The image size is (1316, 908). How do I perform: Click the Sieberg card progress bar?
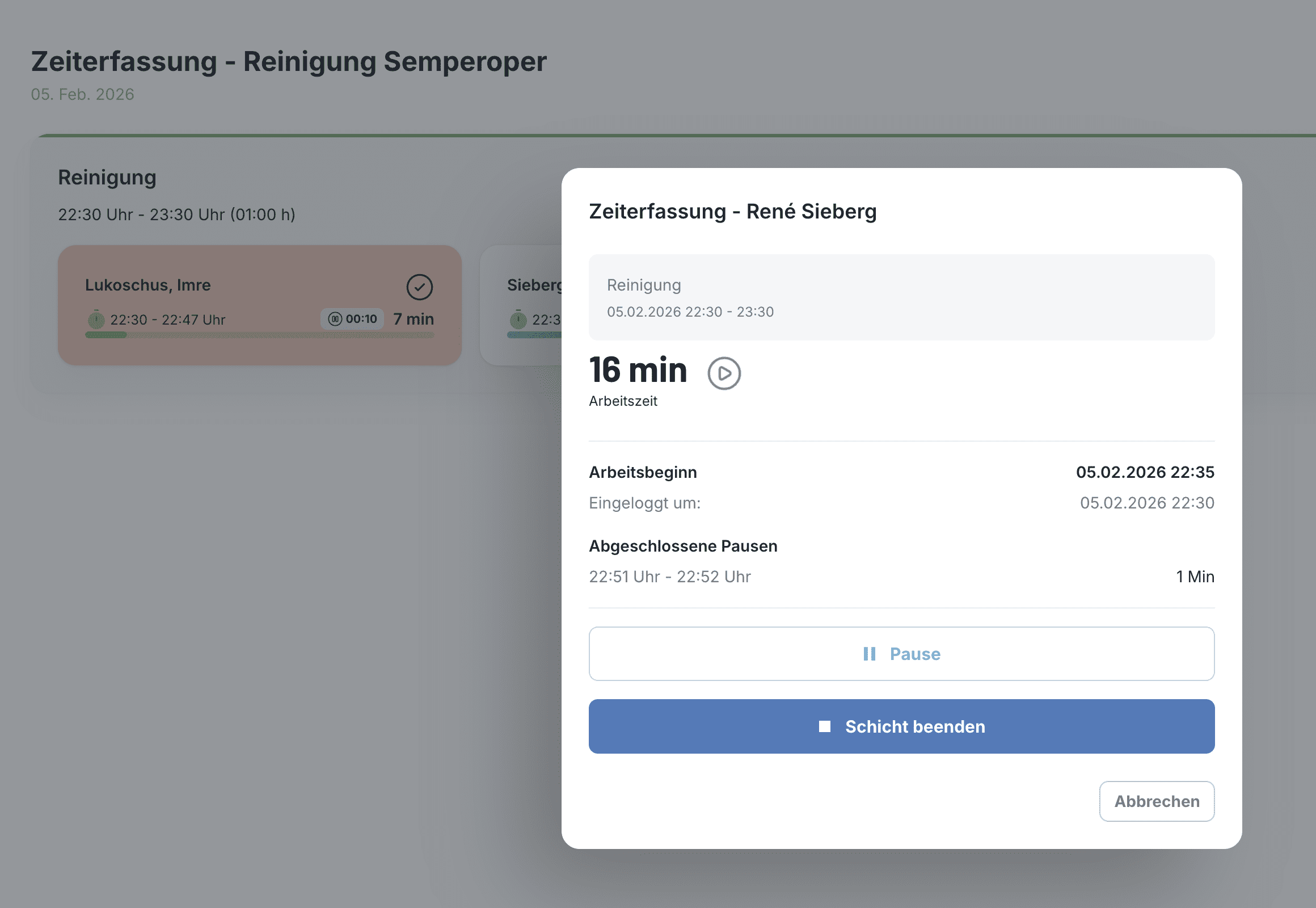coord(533,335)
